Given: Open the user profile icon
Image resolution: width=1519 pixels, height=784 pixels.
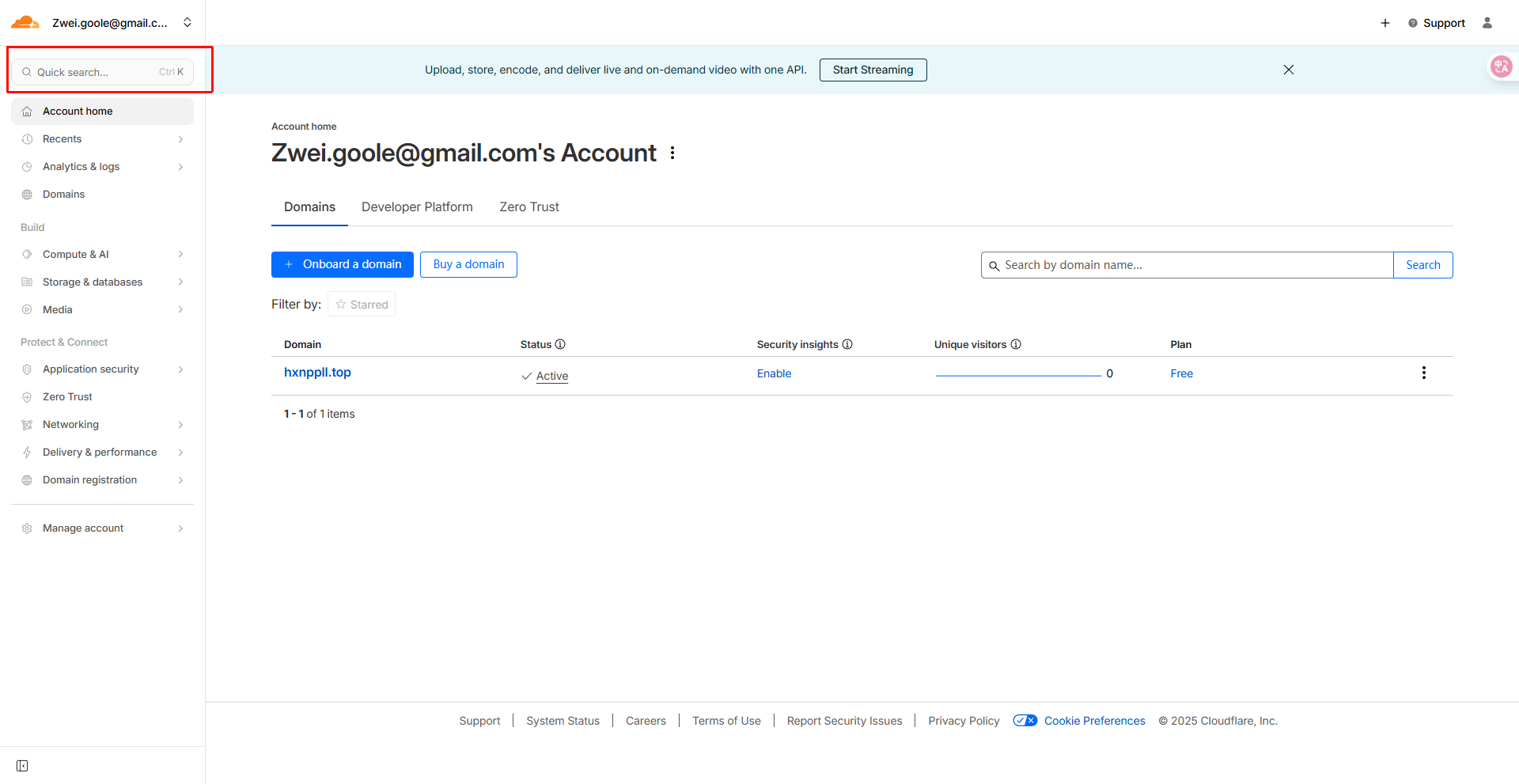Looking at the screenshot, I should point(1487,23).
